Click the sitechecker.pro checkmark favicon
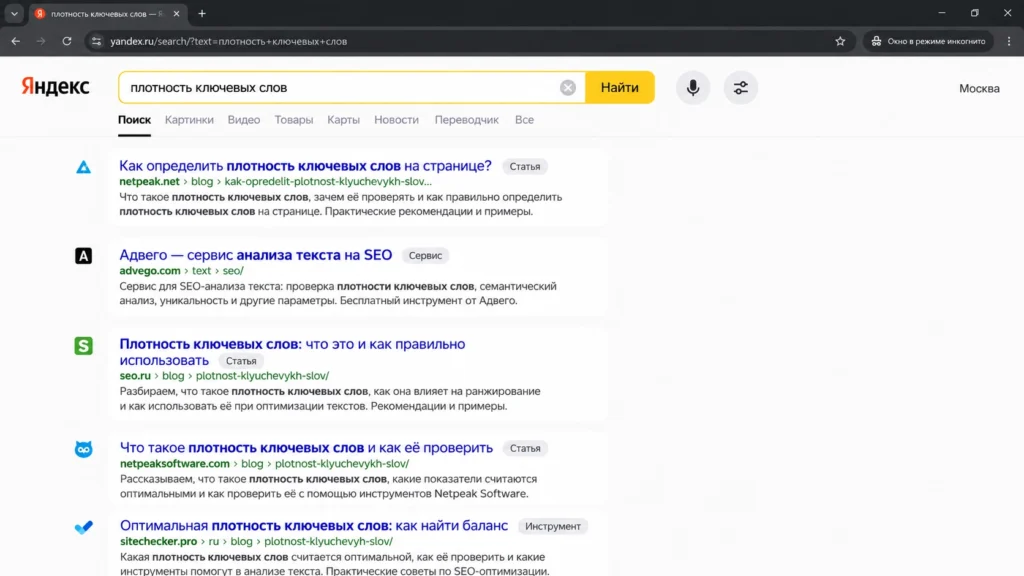Screen dimensions: 1024x576 coord(84,527)
